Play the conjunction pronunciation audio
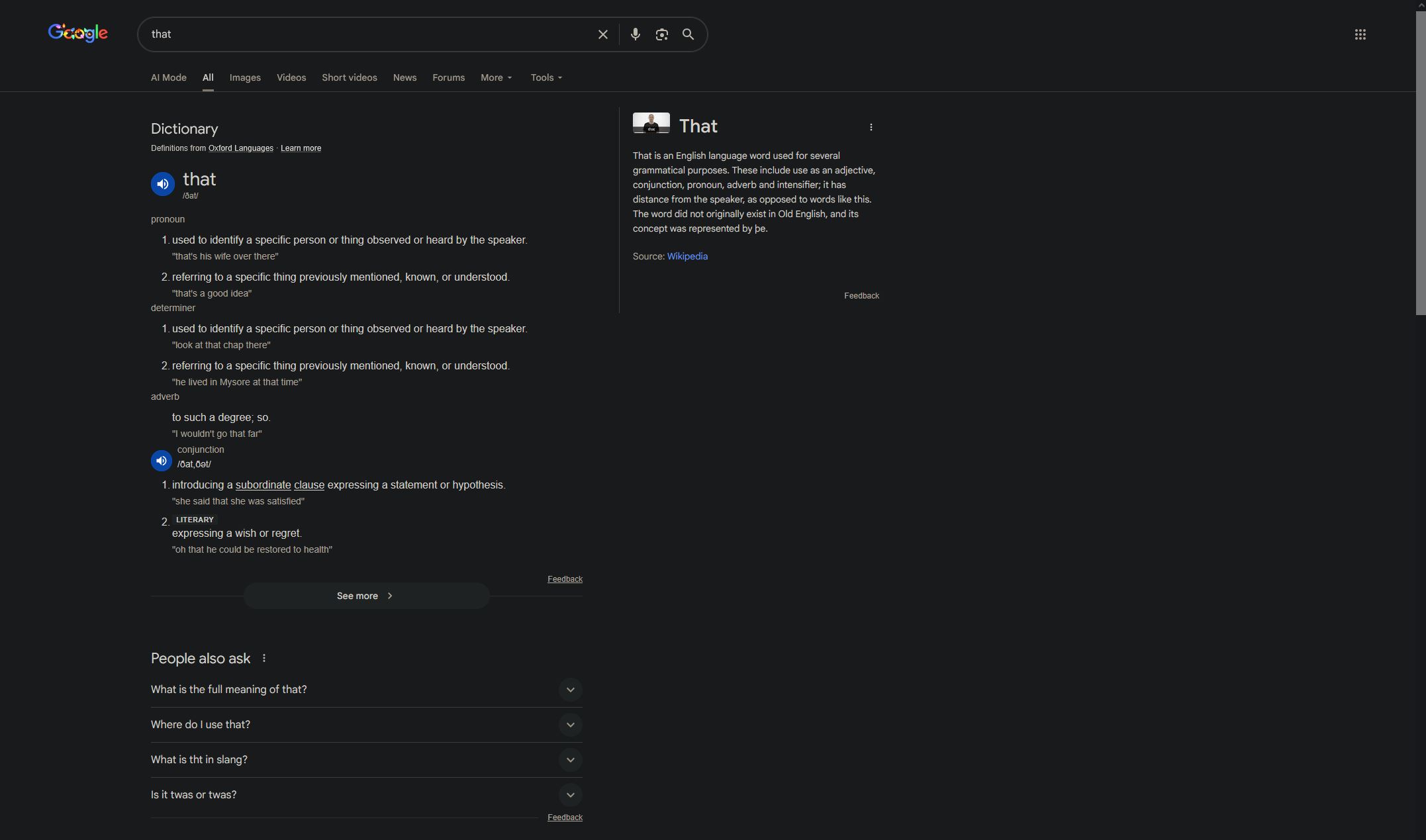The width and height of the screenshot is (1426, 840). click(x=161, y=461)
